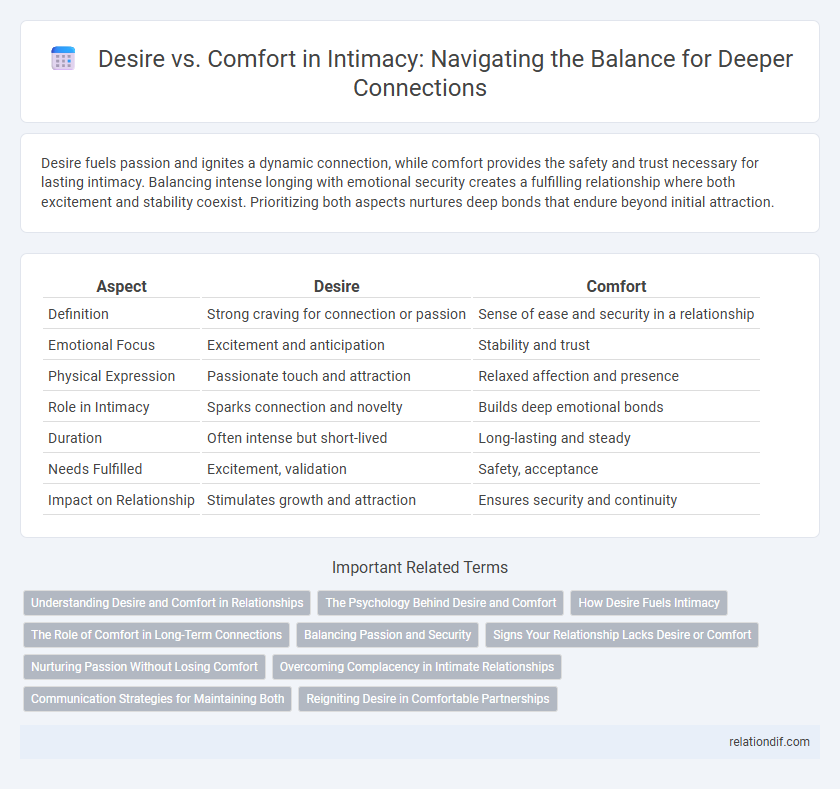
Task: Click the calendar grid icon beside the title
Action: pyautogui.click(x=63, y=59)
